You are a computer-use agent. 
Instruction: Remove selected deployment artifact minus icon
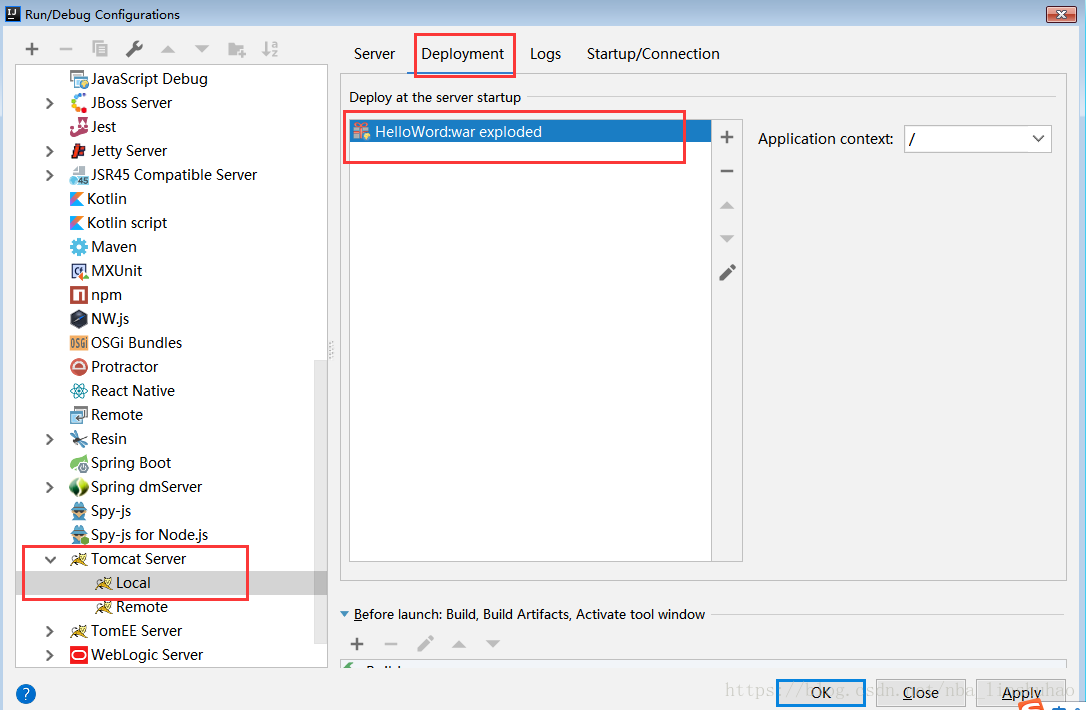point(727,171)
